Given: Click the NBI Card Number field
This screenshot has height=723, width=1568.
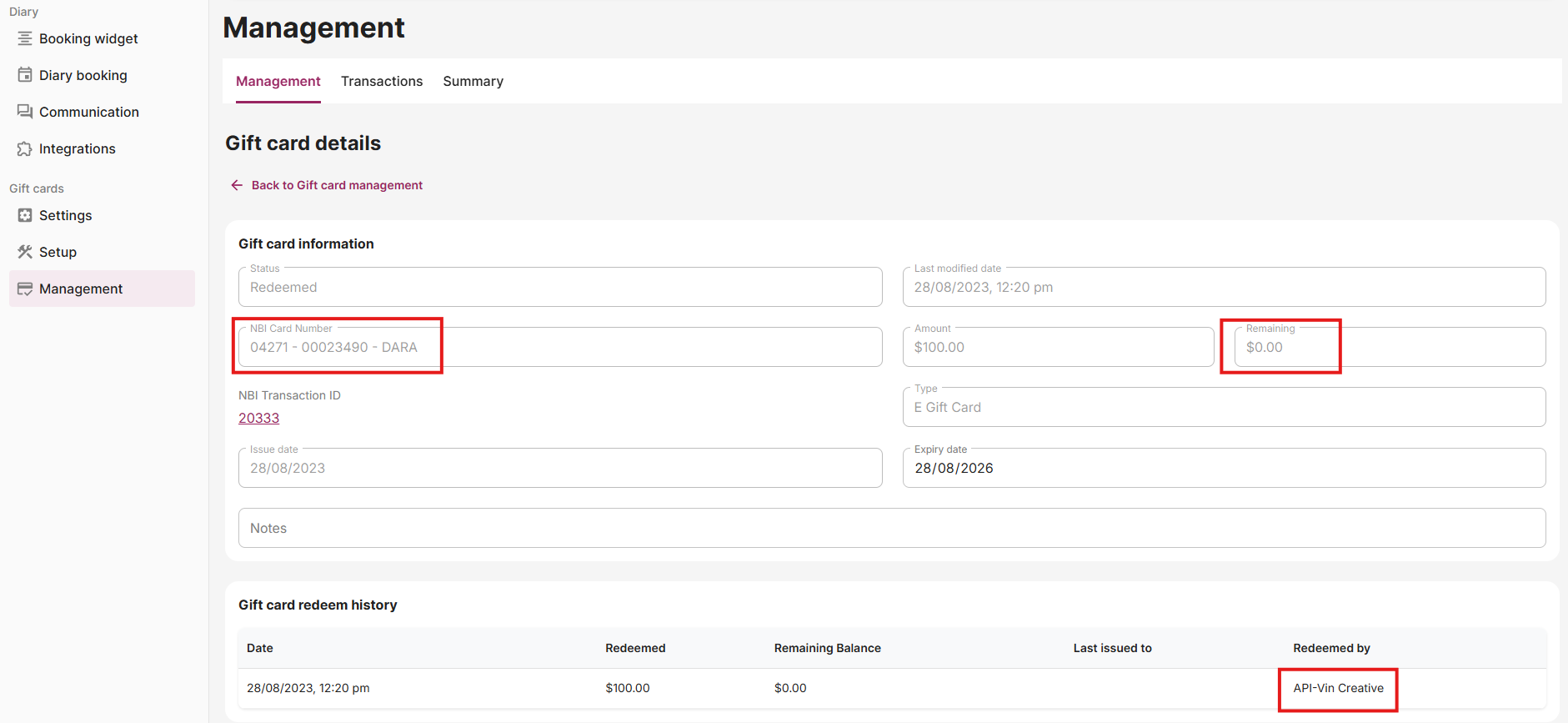Looking at the screenshot, I should pos(559,347).
